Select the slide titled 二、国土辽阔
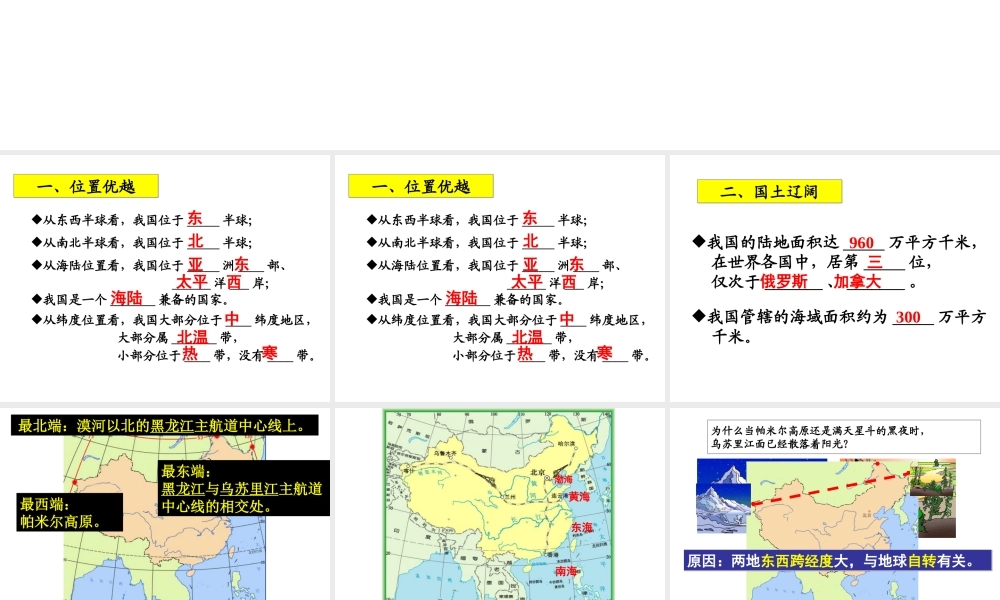This screenshot has height=600, width=1000. click(835, 278)
